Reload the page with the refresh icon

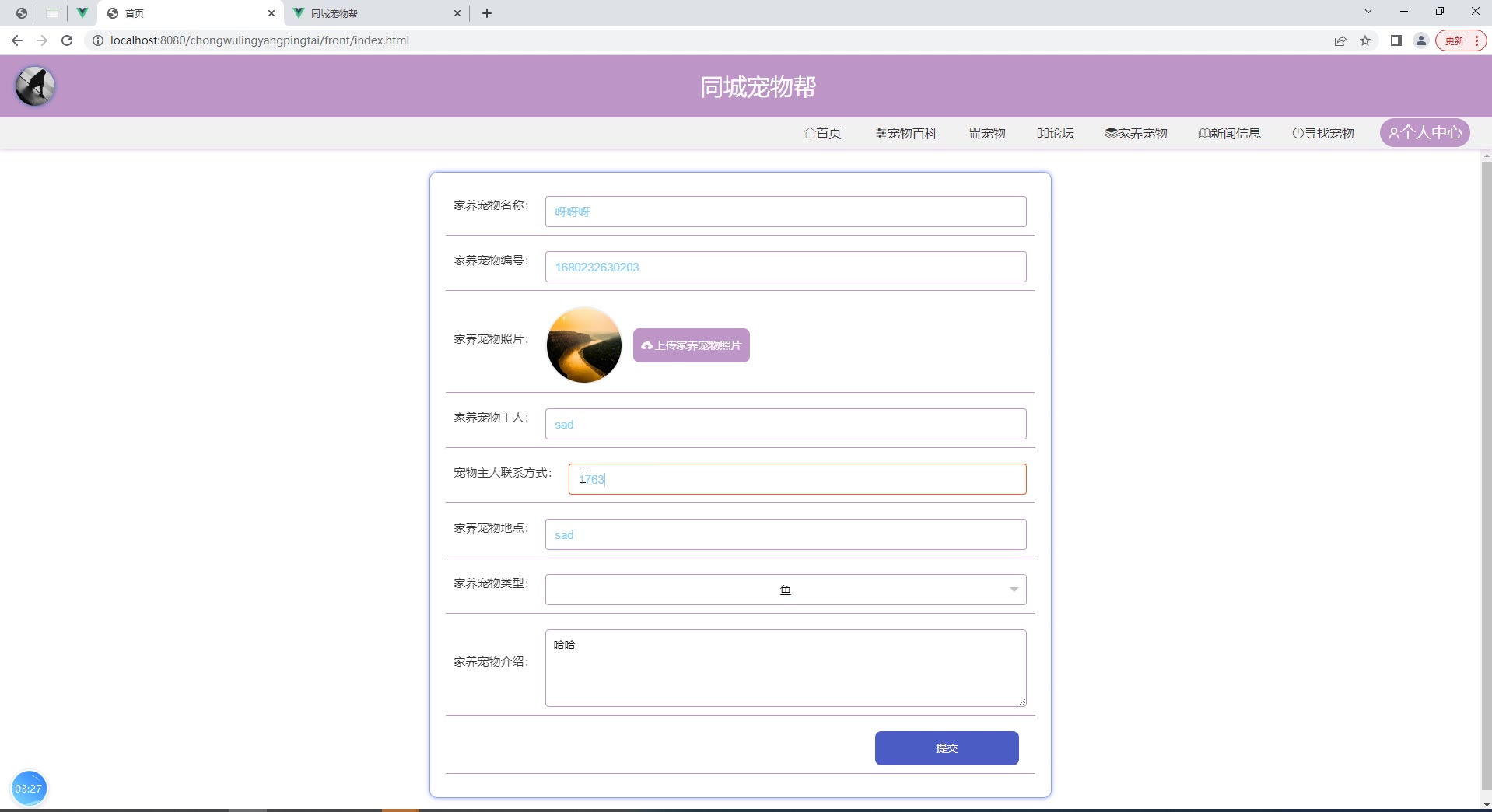(x=67, y=40)
